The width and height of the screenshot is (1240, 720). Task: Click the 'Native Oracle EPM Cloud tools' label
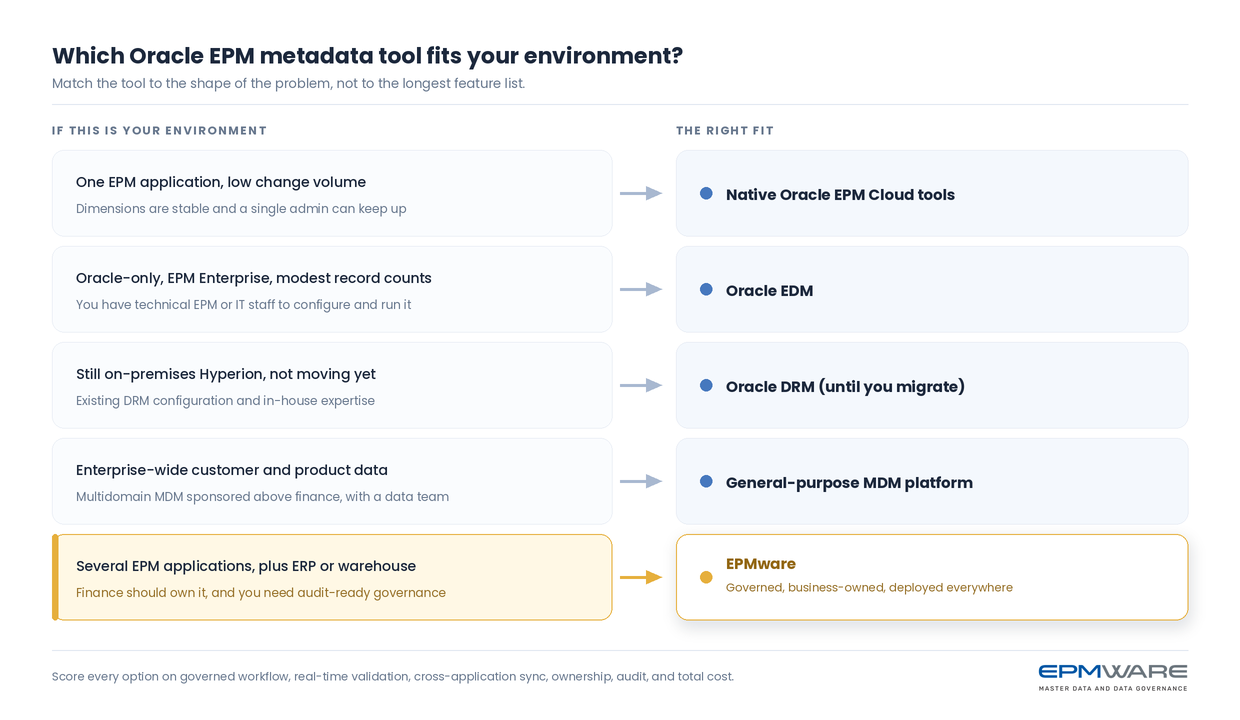pos(840,195)
